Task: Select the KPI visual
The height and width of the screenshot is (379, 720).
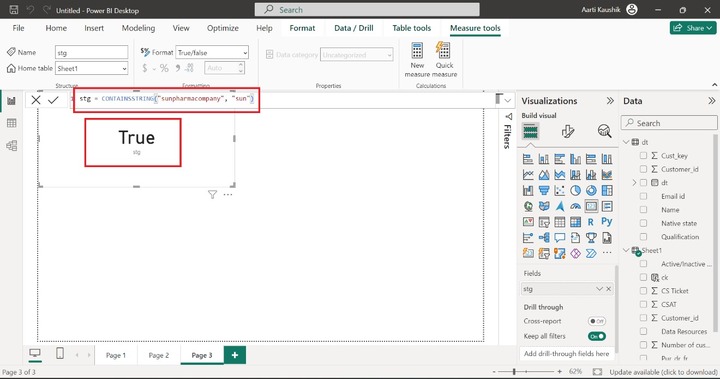Action: pyautogui.click(x=528, y=222)
